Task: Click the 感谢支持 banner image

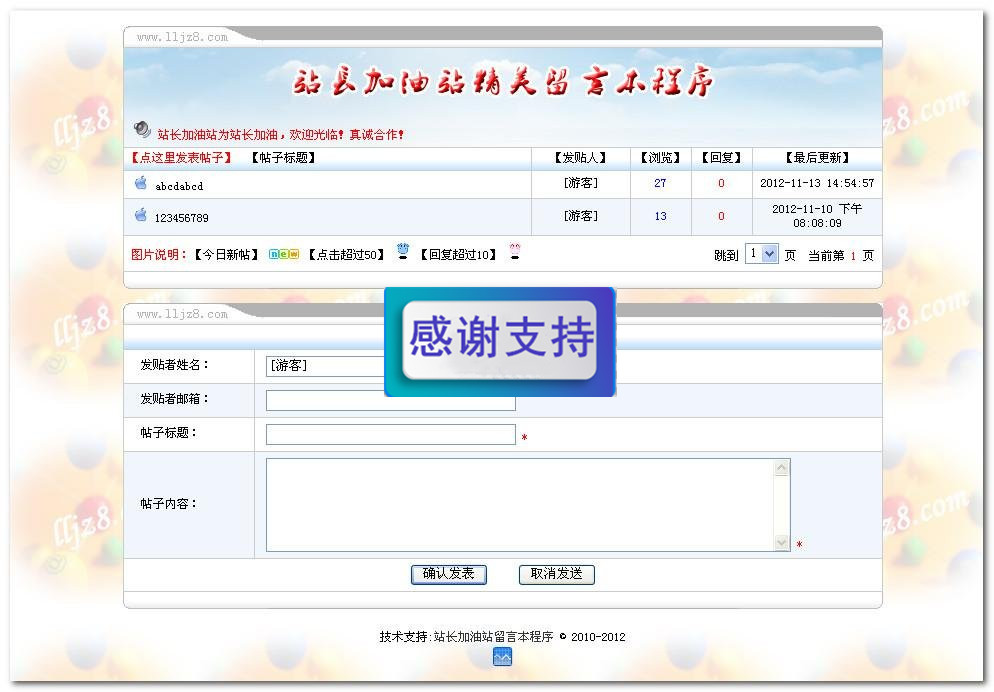Action: pyautogui.click(x=500, y=342)
